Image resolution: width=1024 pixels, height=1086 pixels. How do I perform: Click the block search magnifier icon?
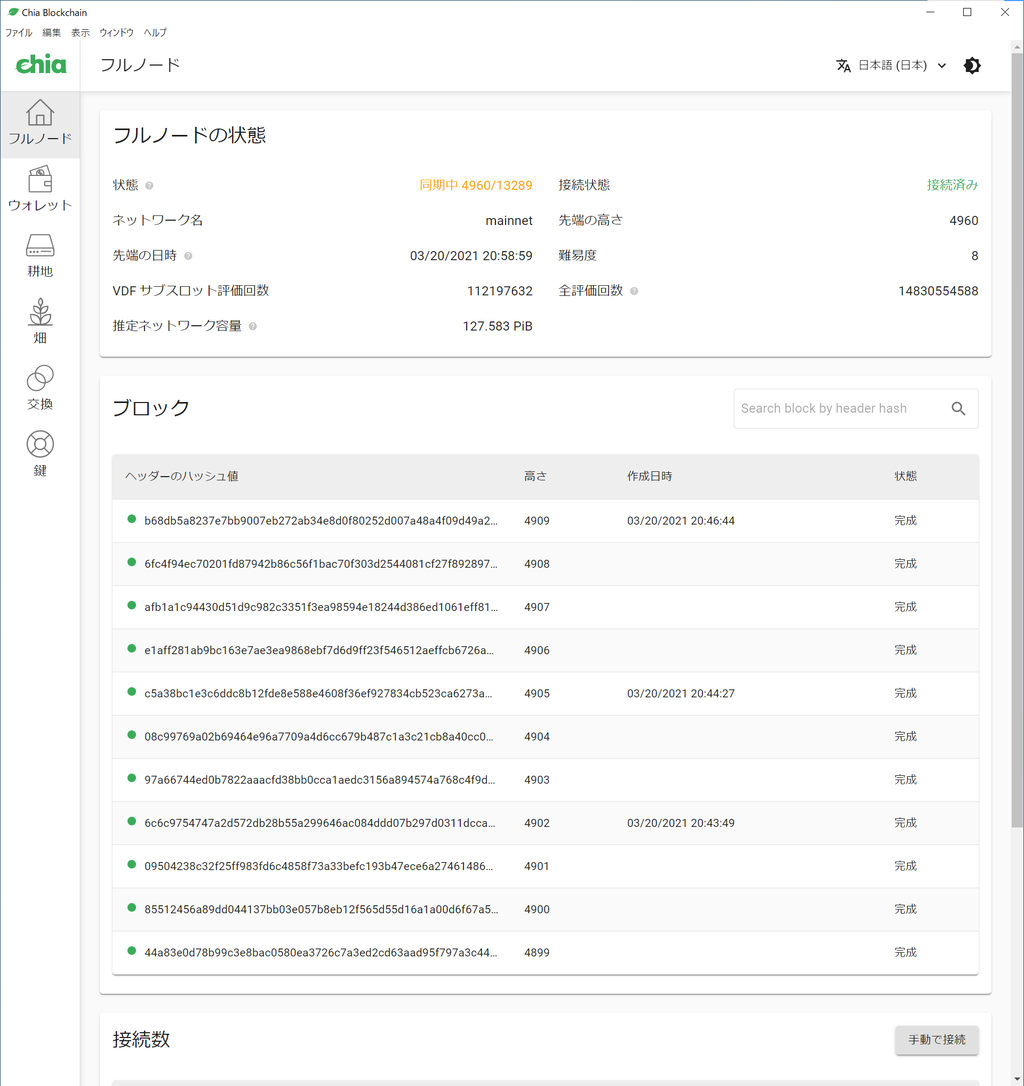(958, 409)
